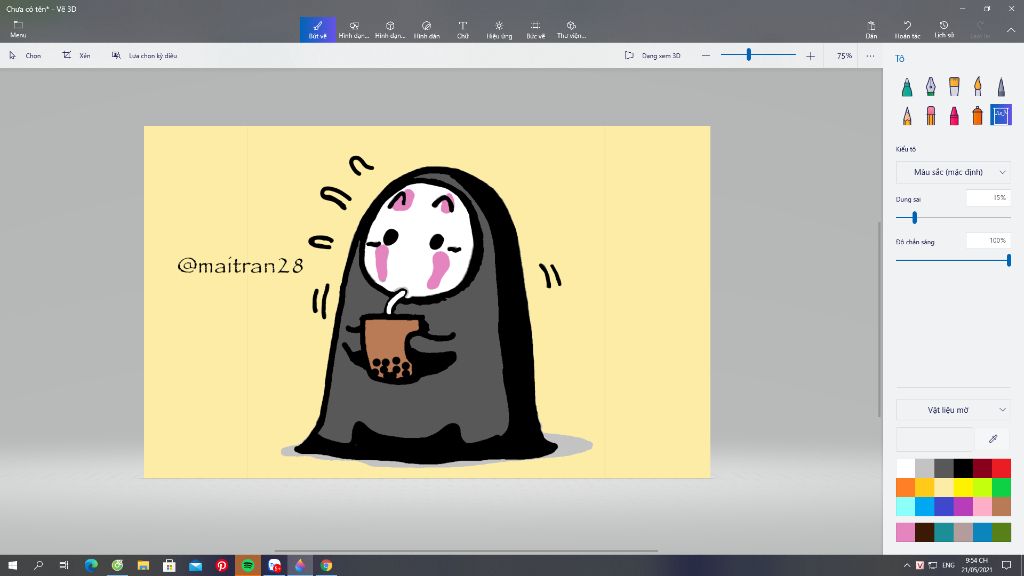Open the Windows notification center
This screenshot has height=576, width=1024.
coord(1006,566)
